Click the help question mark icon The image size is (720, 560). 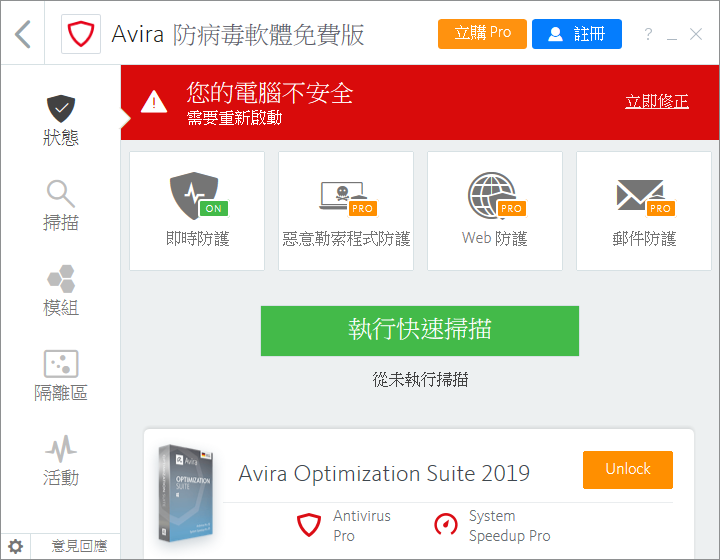pyautogui.click(x=648, y=34)
